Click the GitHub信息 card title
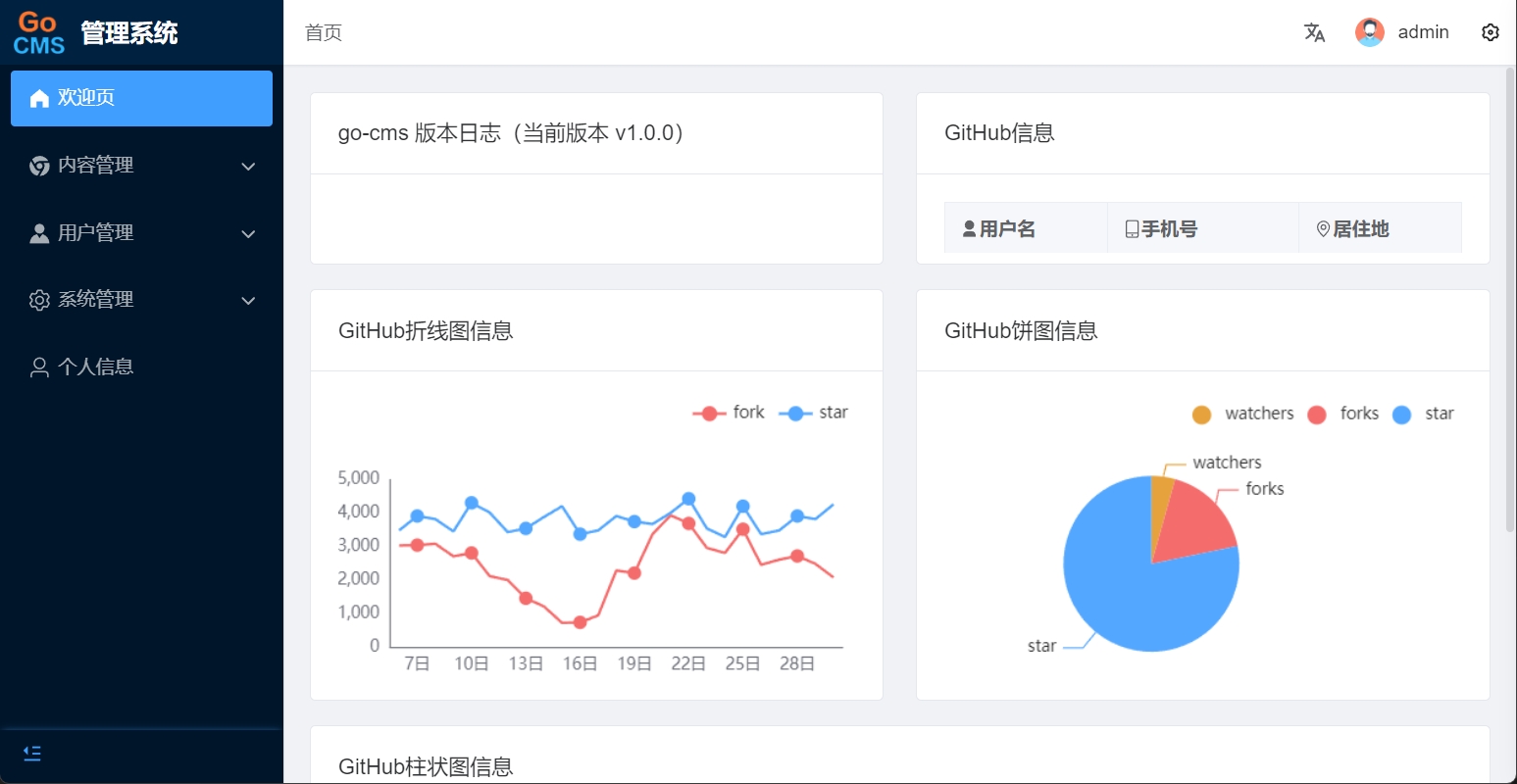Screen dimensions: 1517x784 pos(999,133)
